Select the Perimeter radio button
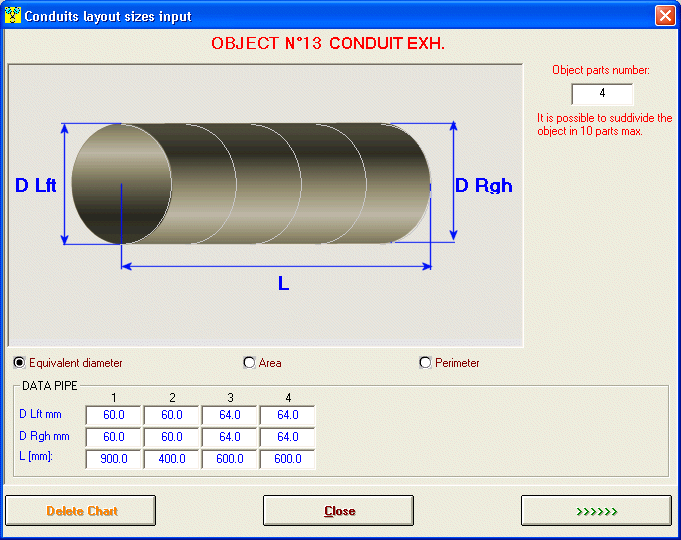Image resolution: width=681 pixels, height=540 pixels. tap(425, 362)
